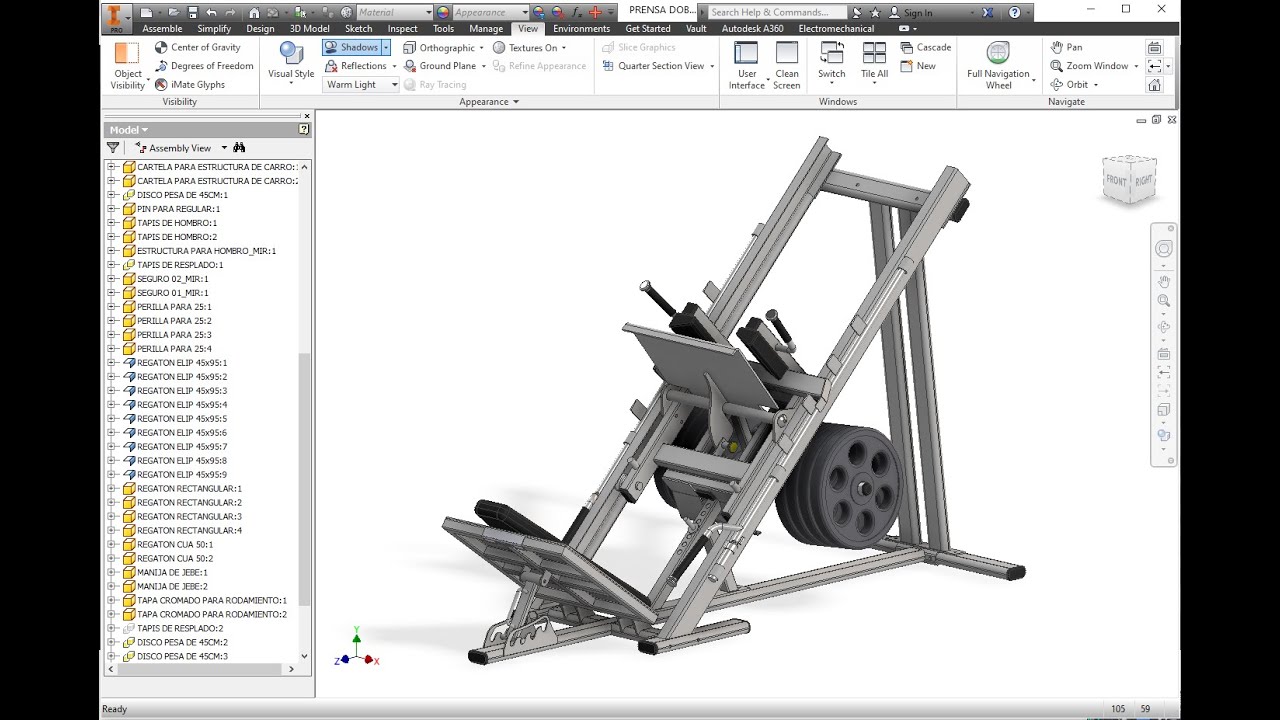Open the Visual Style gallery
The width and height of the screenshot is (1280, 720).
tap(291, 62)
